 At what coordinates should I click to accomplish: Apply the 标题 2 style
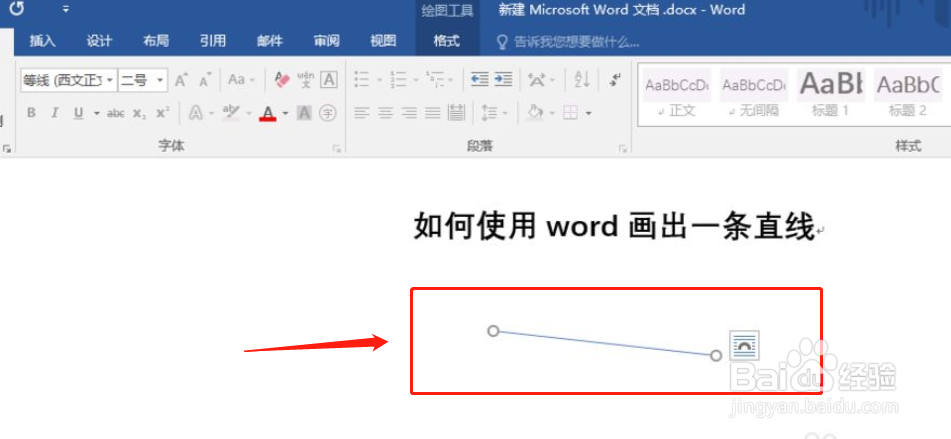tap(908, 93)
